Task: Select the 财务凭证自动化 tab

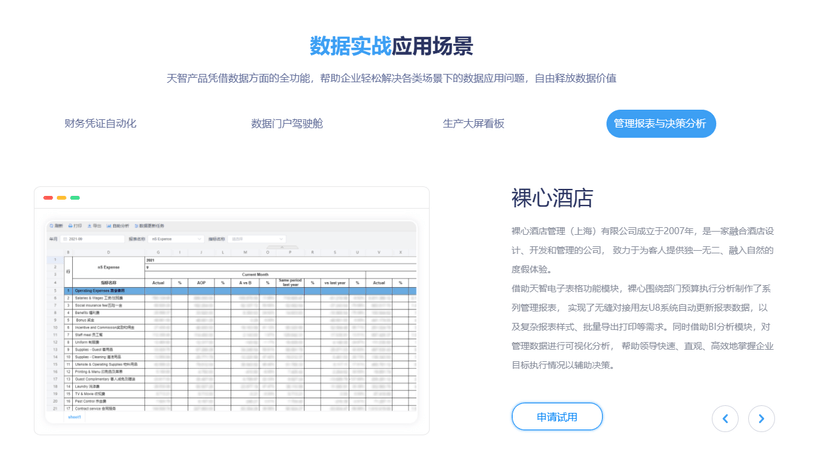Action: coord(100,124)
